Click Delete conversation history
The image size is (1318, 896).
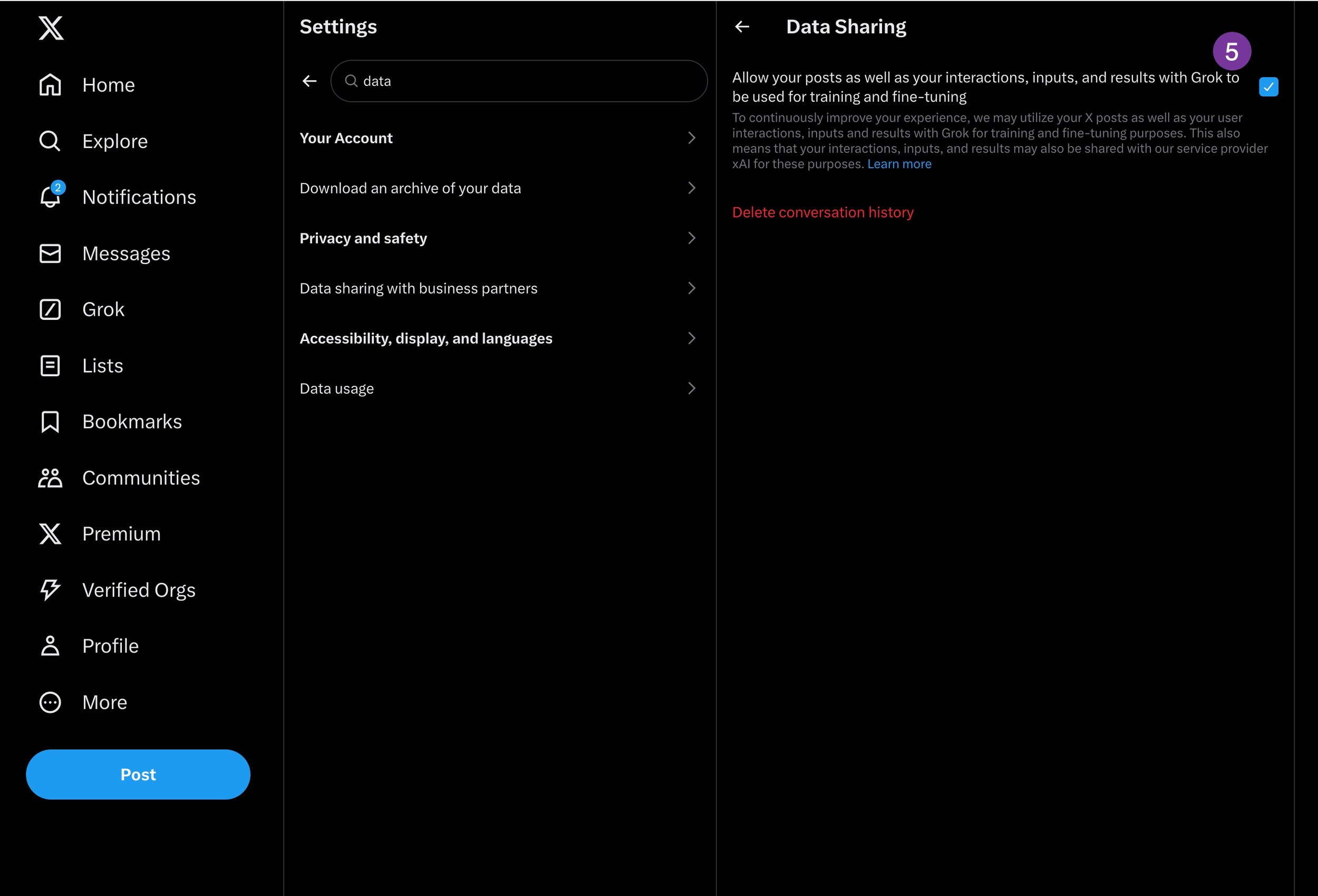pyautogui.click(x=823, y=212)
